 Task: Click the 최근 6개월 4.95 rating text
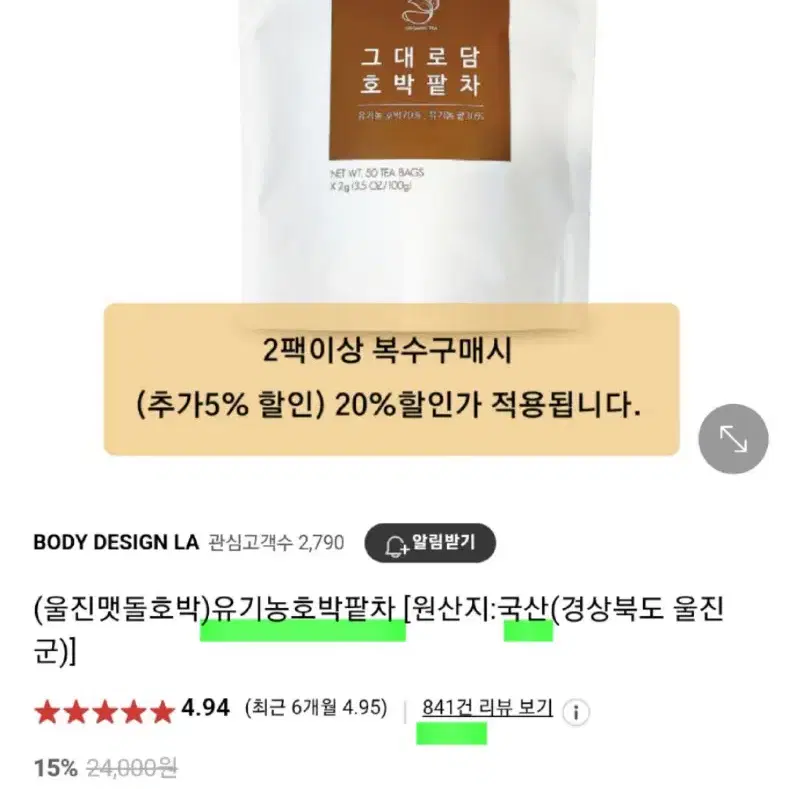click(x=316, y=707)
